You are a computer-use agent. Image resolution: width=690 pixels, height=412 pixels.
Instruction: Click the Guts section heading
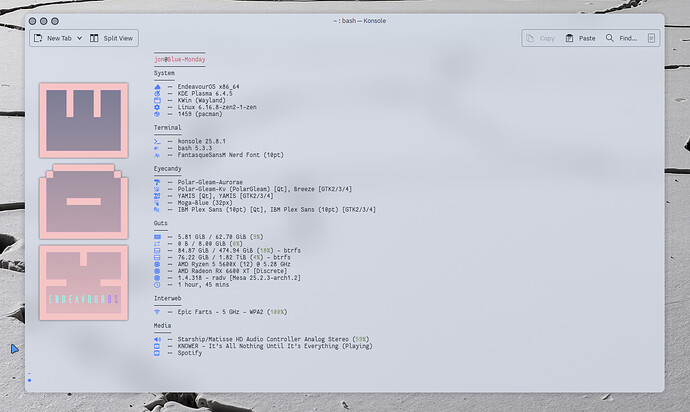coord(161,223)
